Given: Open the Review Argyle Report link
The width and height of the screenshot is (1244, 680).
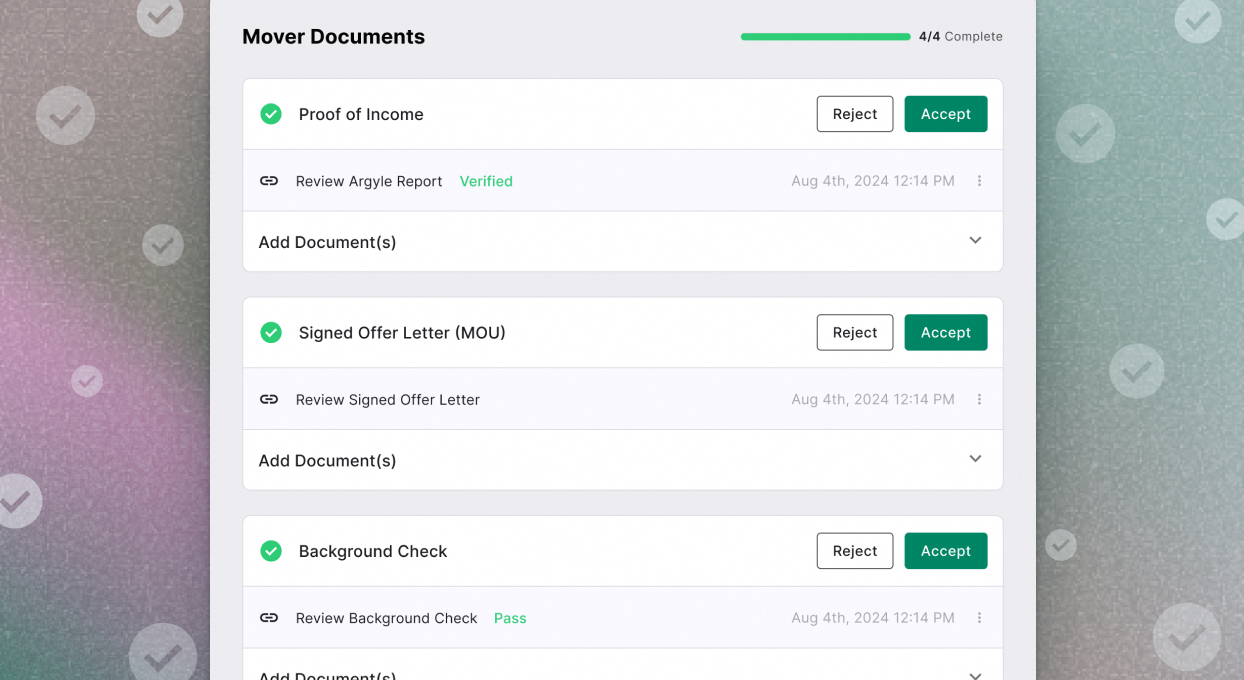Looking at the screenshot, I should (369, 181).
